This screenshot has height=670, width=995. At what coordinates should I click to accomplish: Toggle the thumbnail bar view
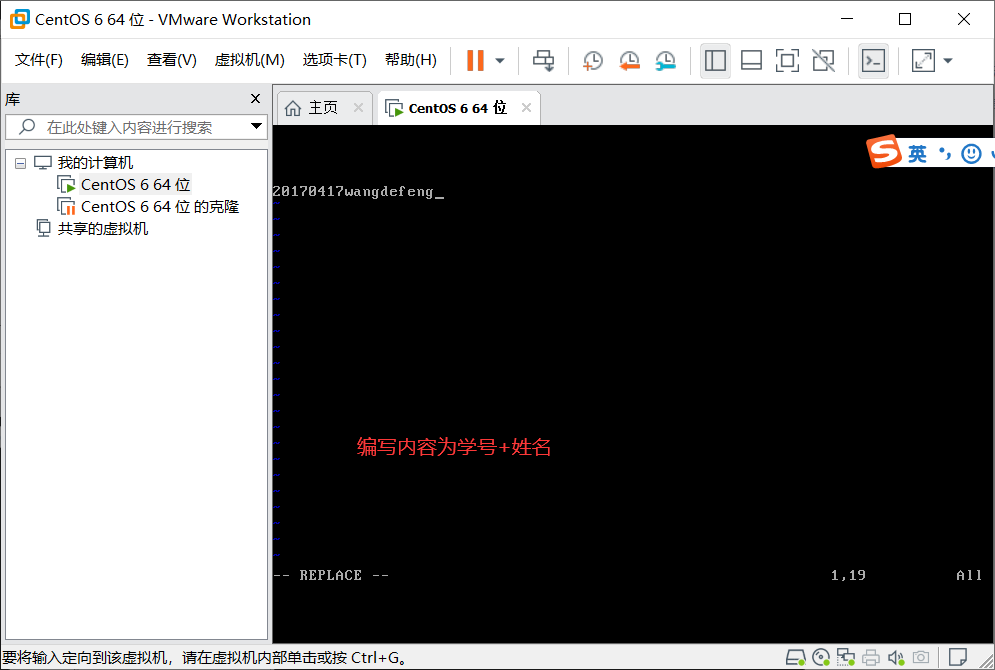pos(751,61)
